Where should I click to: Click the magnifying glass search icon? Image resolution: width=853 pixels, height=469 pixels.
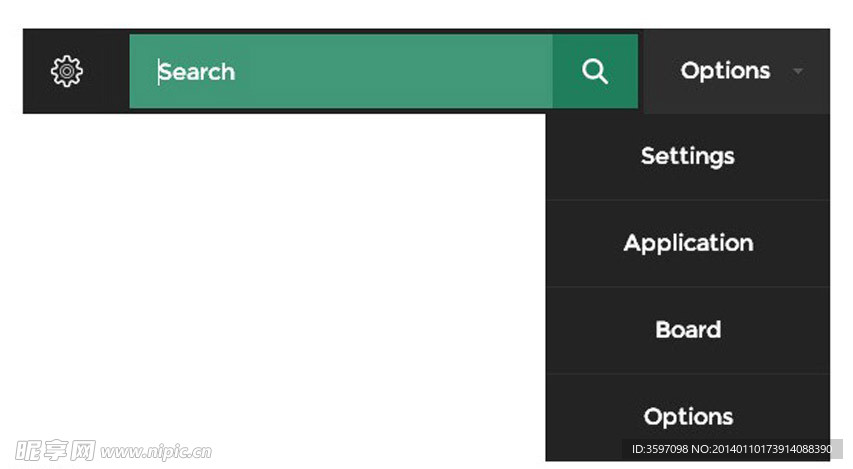[595, 71]
